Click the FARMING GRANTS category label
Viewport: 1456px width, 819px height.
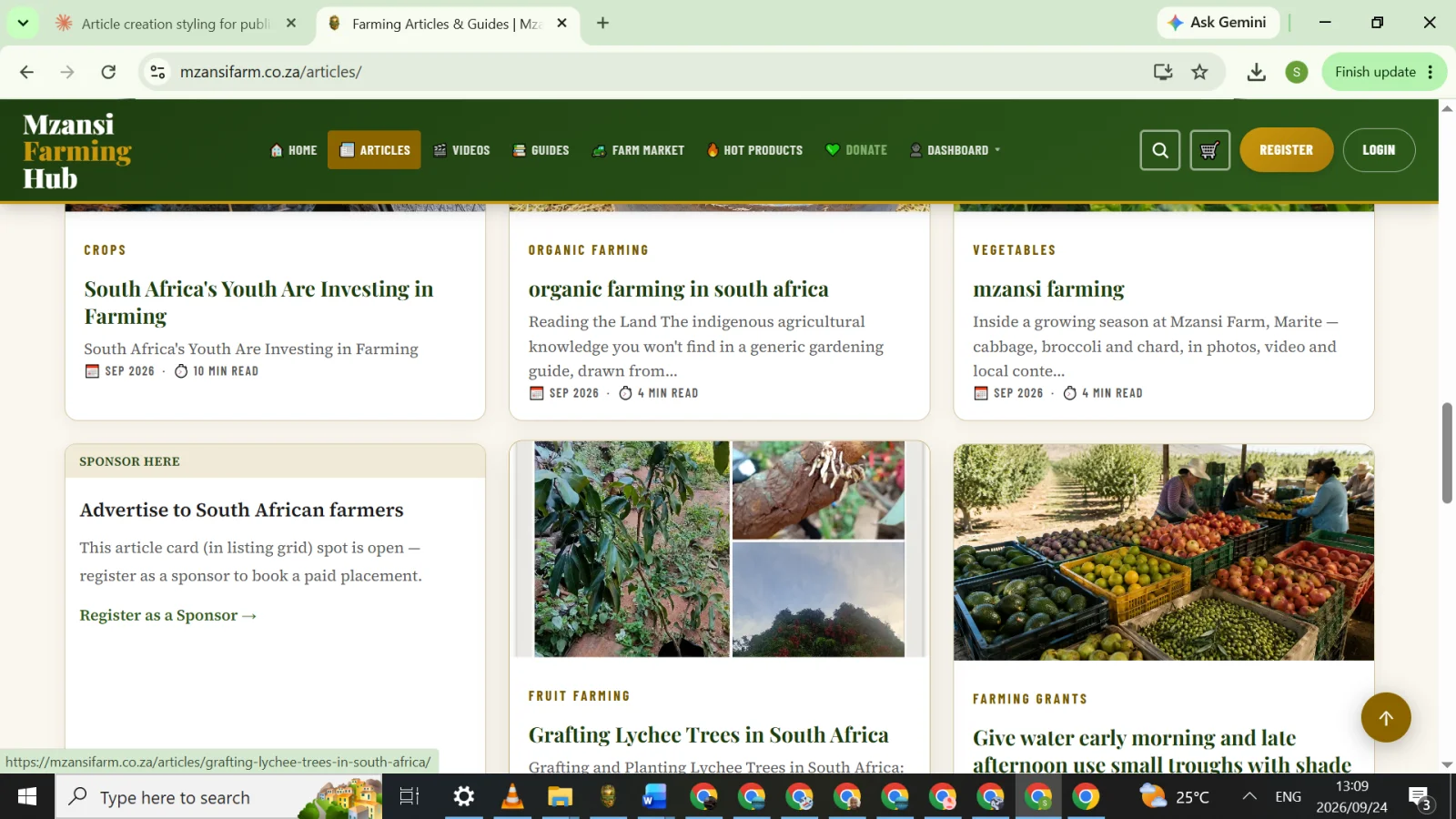[1029, 699]
